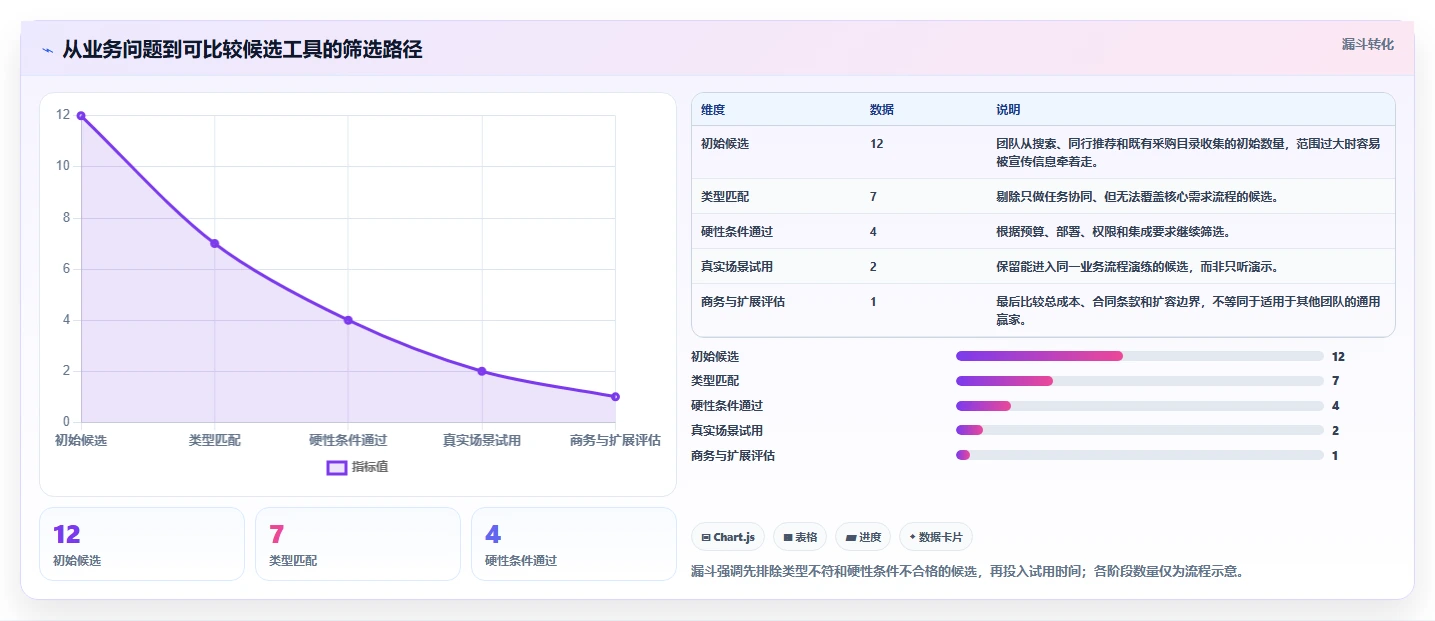Viewport: 1435px width, 621px height.
Task: Click the 真实场景试用 label on the chart axis
Action: [481, 440]
